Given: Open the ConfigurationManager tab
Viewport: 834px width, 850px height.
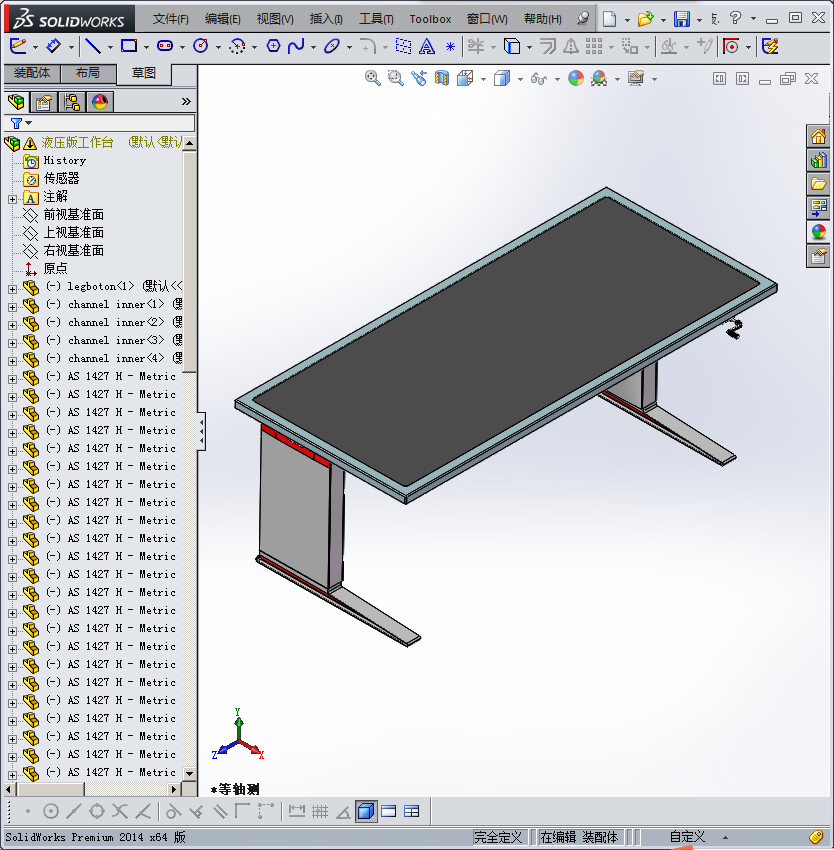Looking at the screenshot, I should coord(72,102).
